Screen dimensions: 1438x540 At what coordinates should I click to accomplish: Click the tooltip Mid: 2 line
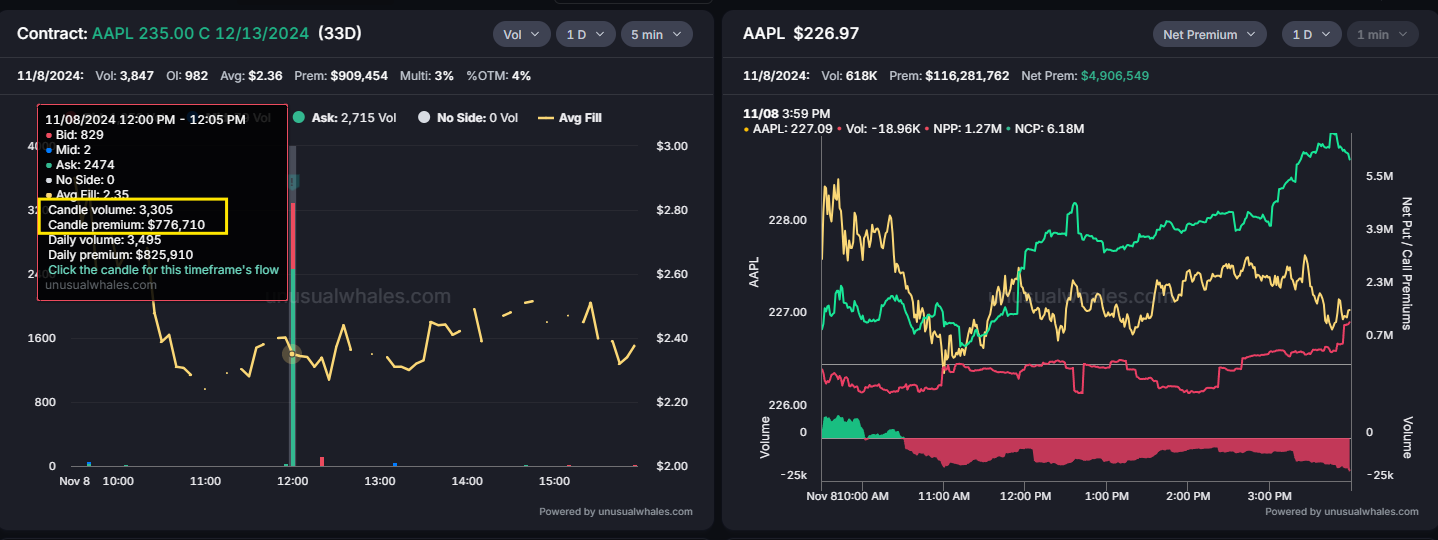(x=69, y=149)
